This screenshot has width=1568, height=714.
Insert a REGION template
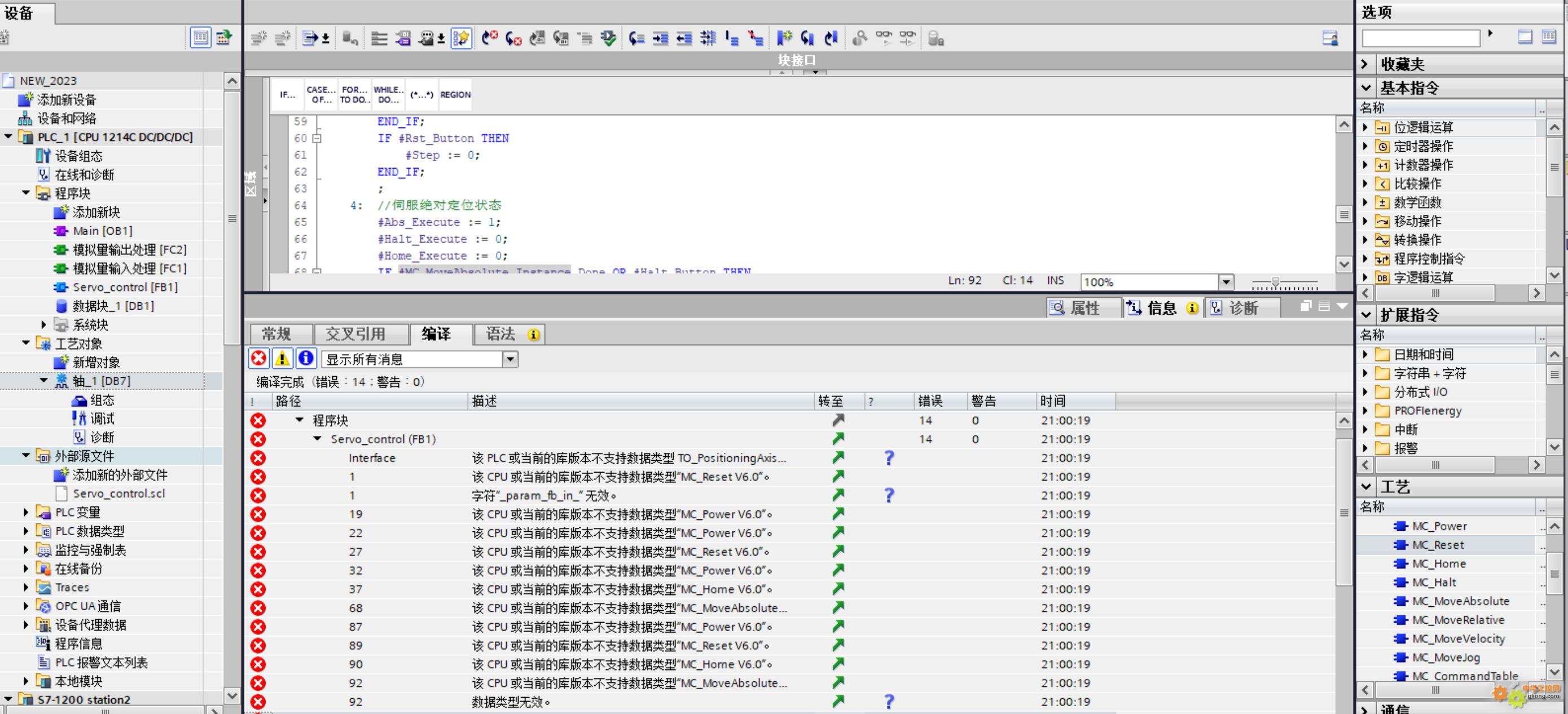pos(455,95)
